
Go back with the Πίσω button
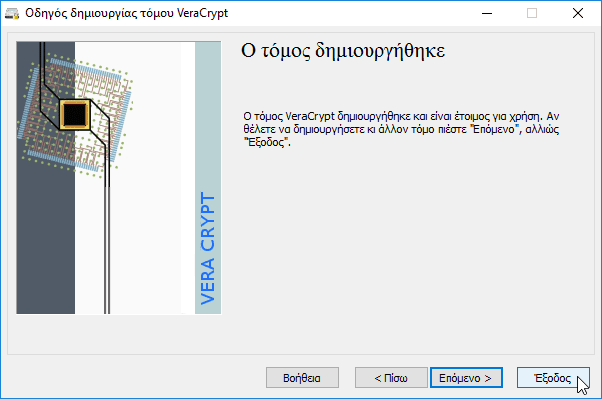tap(391, 378)
